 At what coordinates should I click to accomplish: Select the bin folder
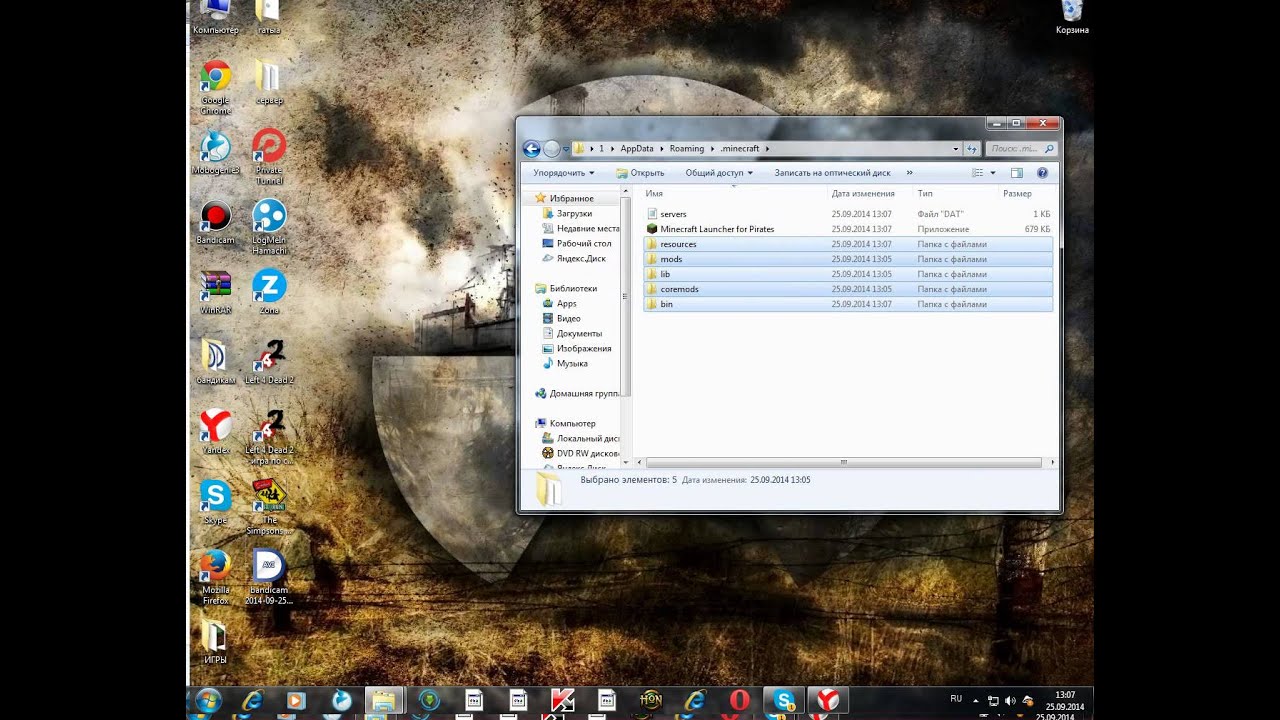tap(848, 304)
